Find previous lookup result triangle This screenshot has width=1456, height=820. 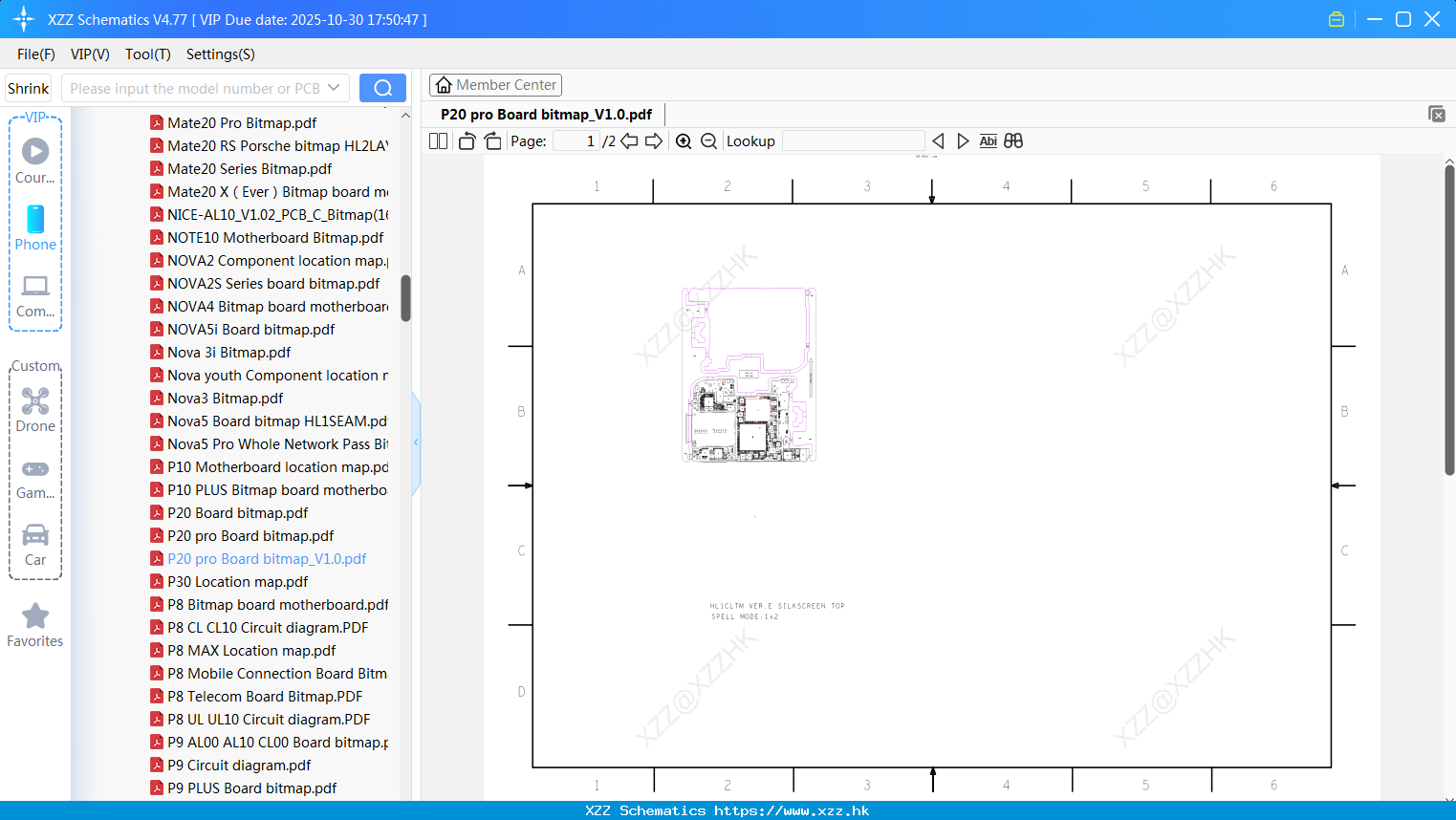point(938,140)
